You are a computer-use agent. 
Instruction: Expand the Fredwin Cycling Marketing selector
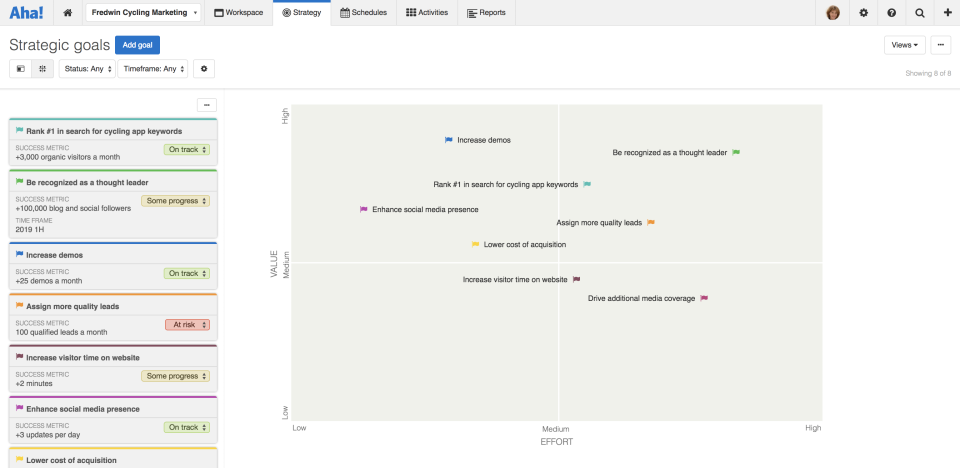[143, 13]
